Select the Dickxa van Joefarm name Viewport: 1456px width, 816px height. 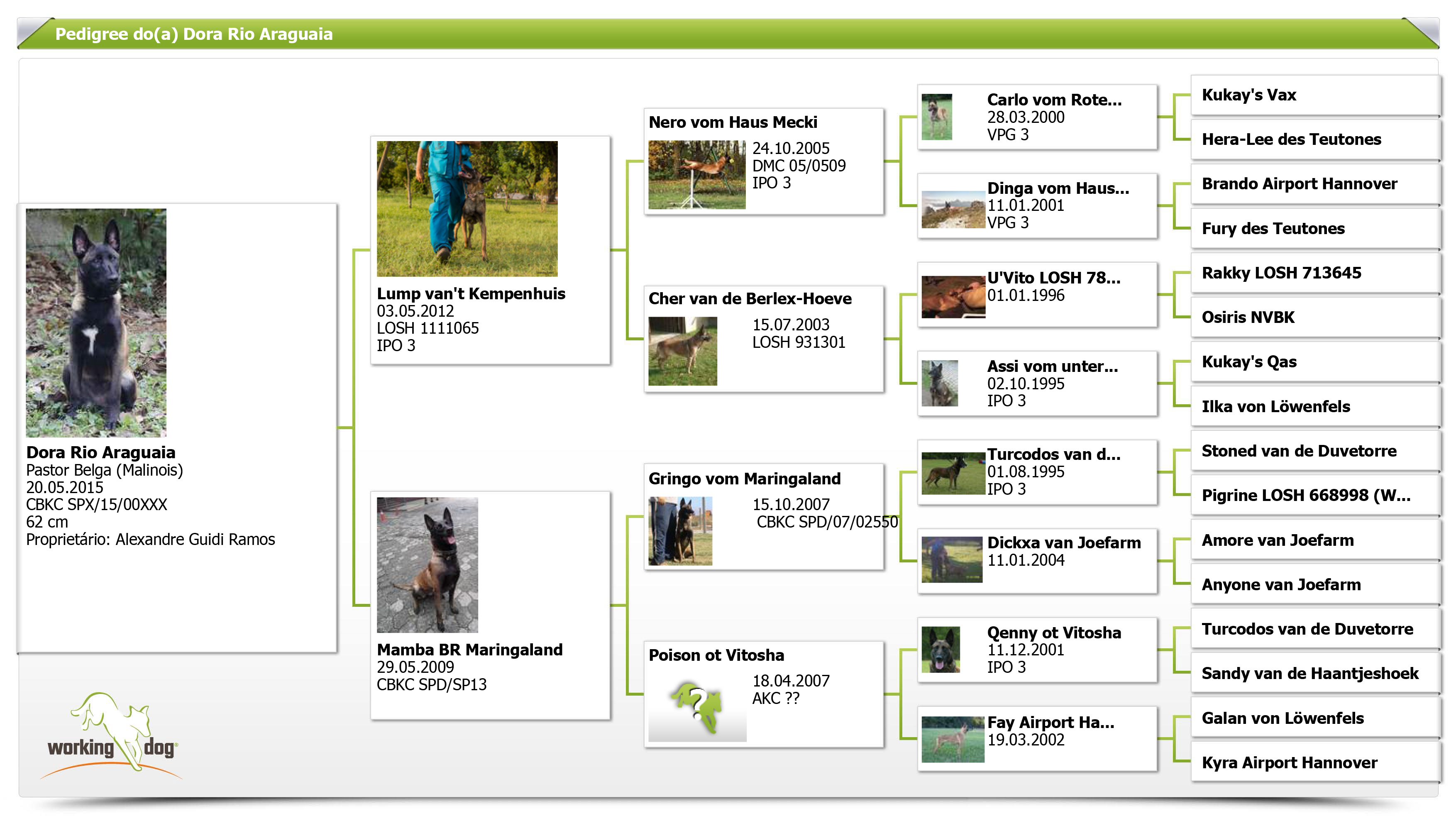point(1064,542)
